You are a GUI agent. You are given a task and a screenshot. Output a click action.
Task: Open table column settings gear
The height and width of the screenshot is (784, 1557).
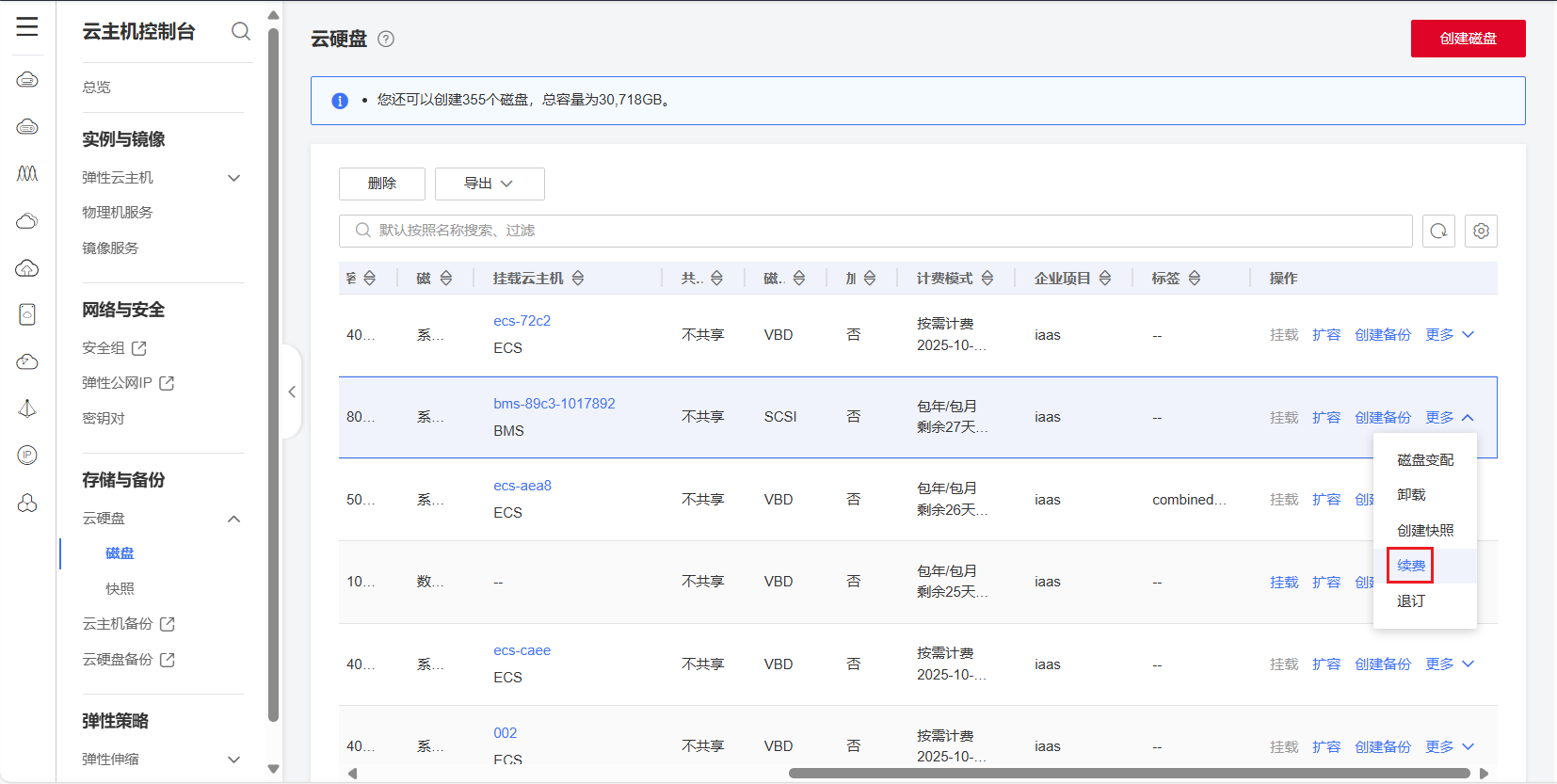pyautogui.click(x=1481, y=231)
